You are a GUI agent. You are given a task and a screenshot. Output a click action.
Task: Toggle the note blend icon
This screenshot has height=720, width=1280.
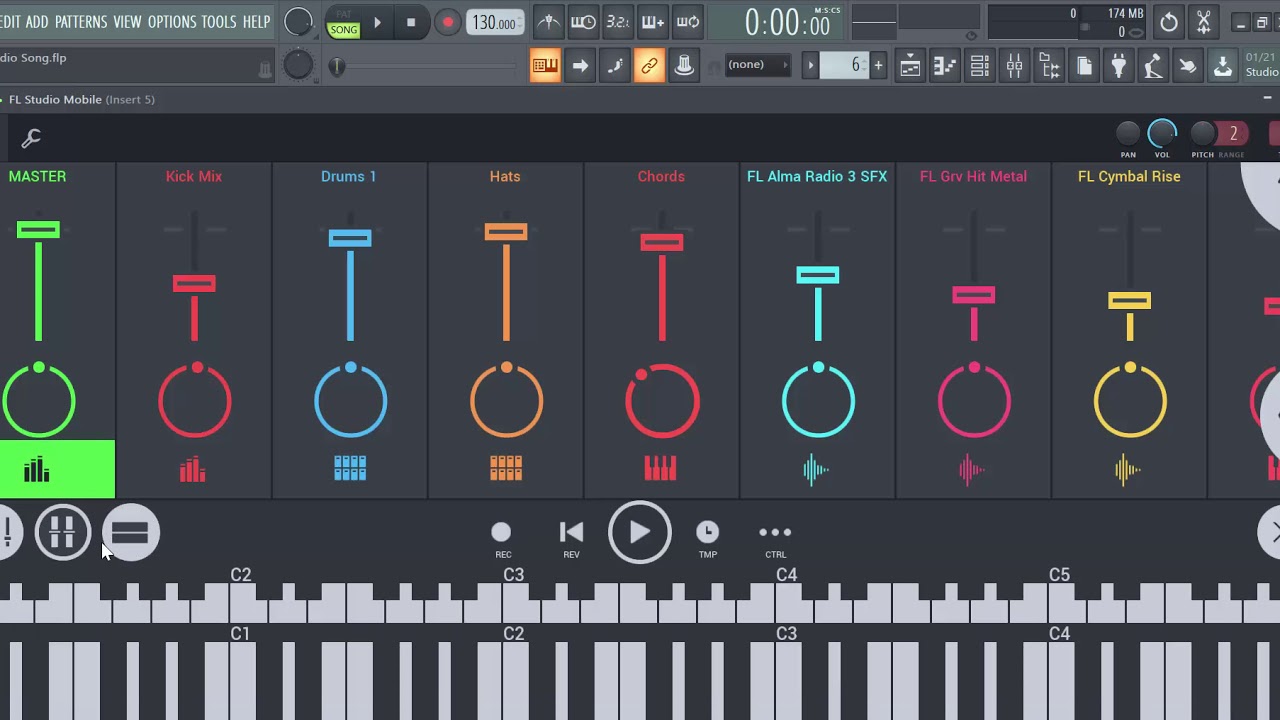pos(615,66)
